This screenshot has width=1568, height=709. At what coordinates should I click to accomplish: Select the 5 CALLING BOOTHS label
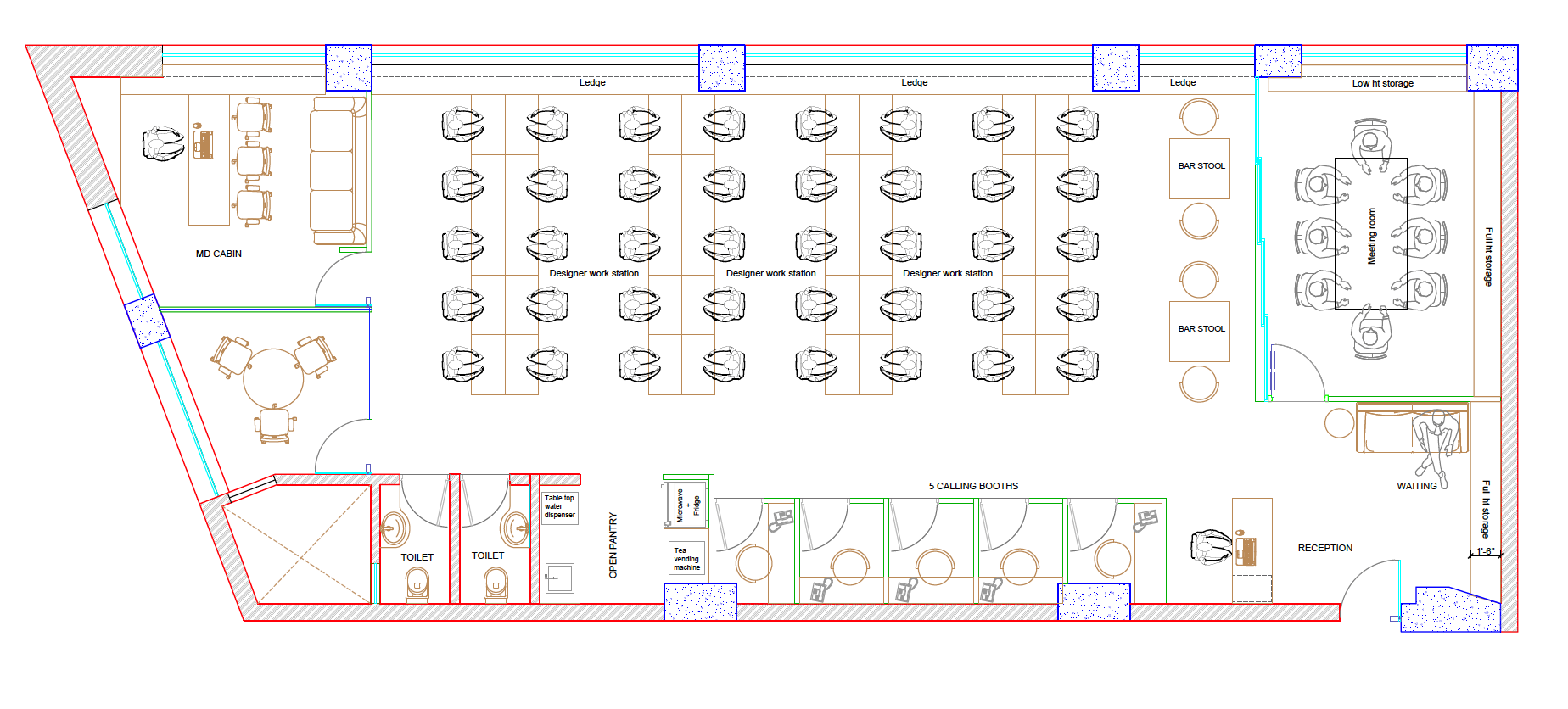click(x=973, y=486)
